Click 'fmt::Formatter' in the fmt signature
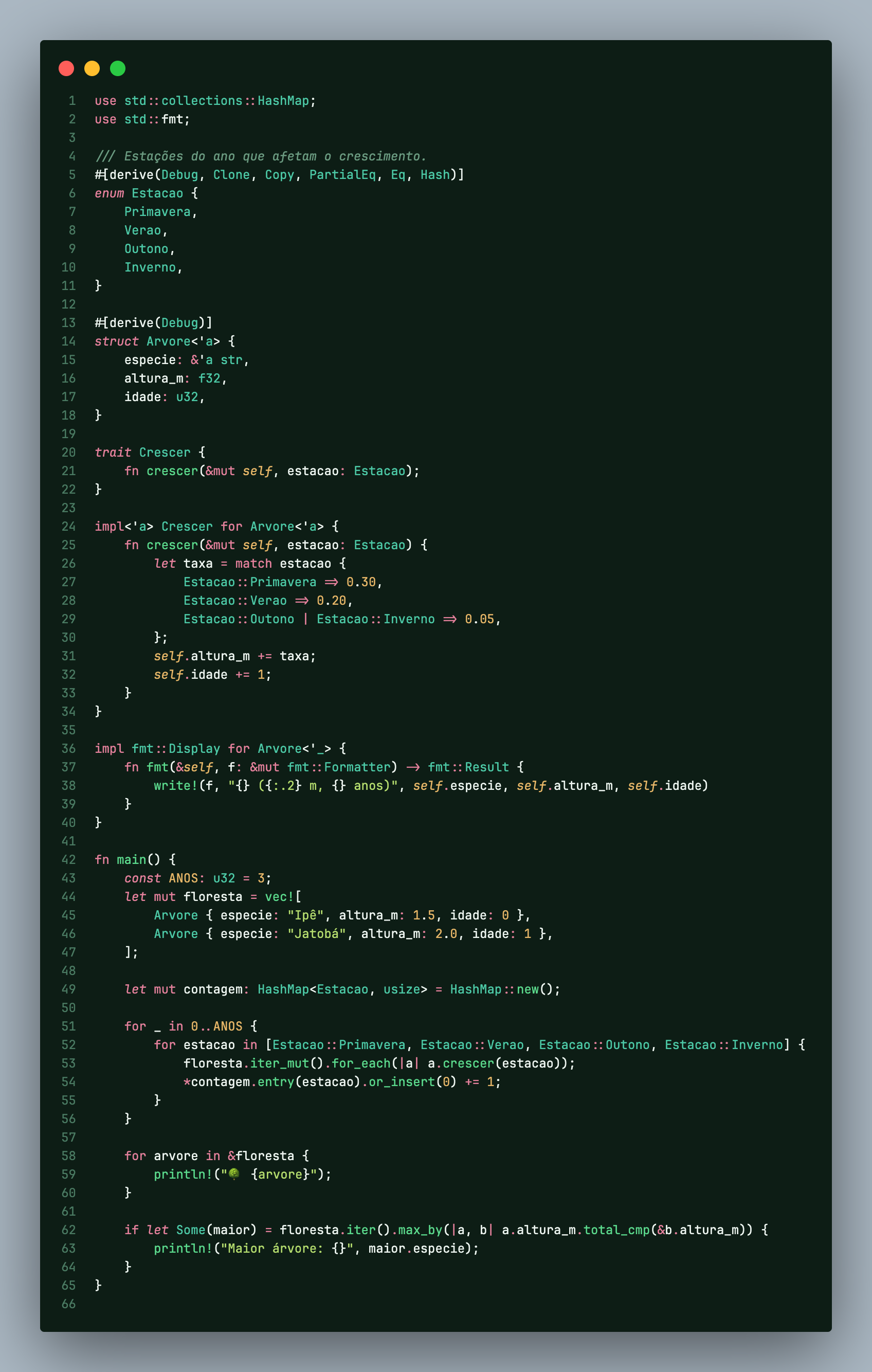872x1372 pixels. 339,767
